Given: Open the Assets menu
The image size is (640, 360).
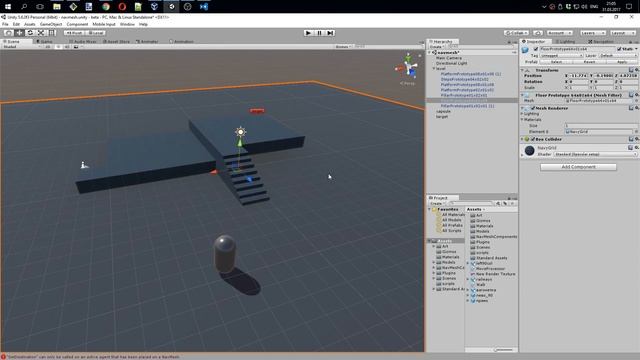Looking at the screenshot, I should click(29, 24).
